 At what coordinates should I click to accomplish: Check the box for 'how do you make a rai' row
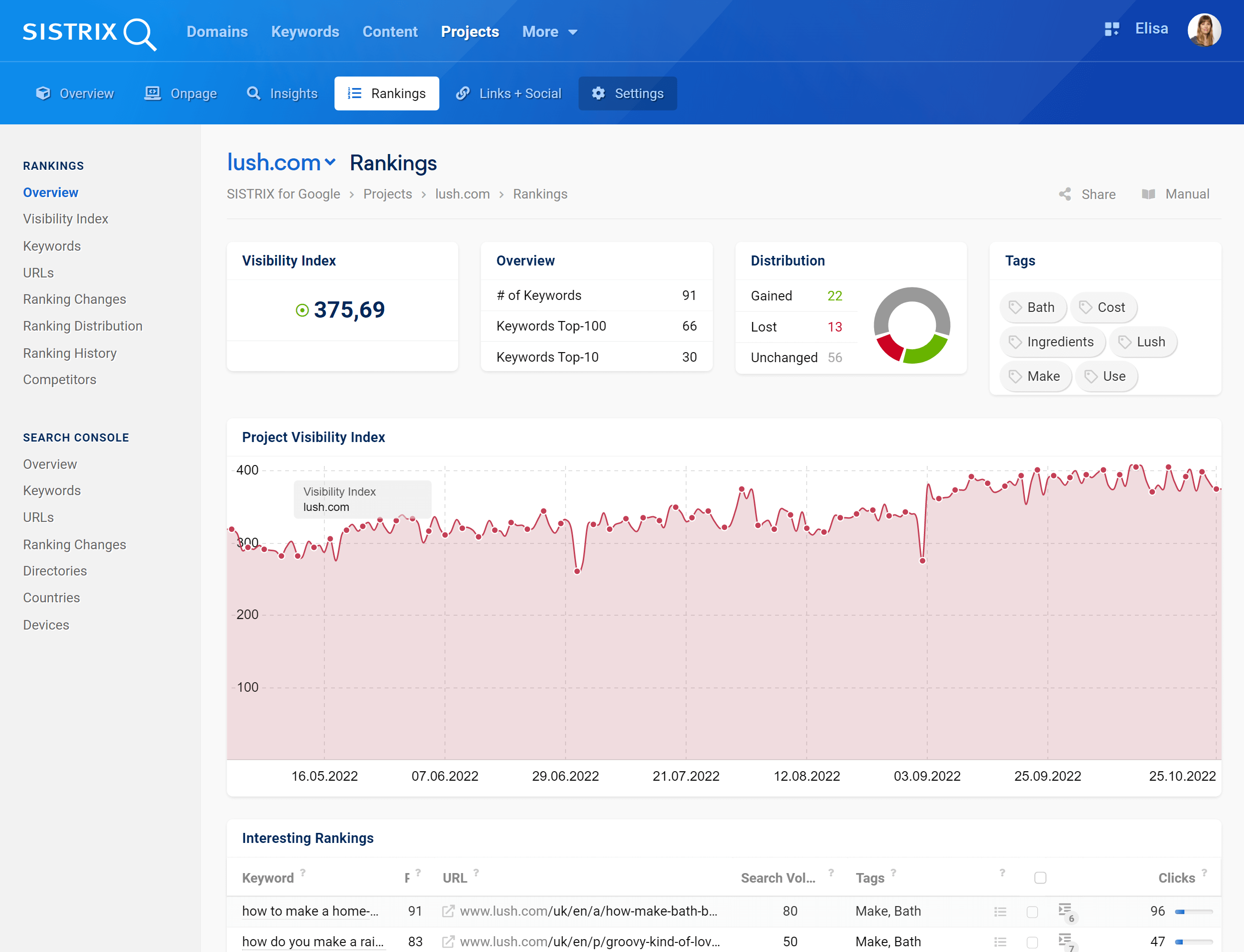1032,942
